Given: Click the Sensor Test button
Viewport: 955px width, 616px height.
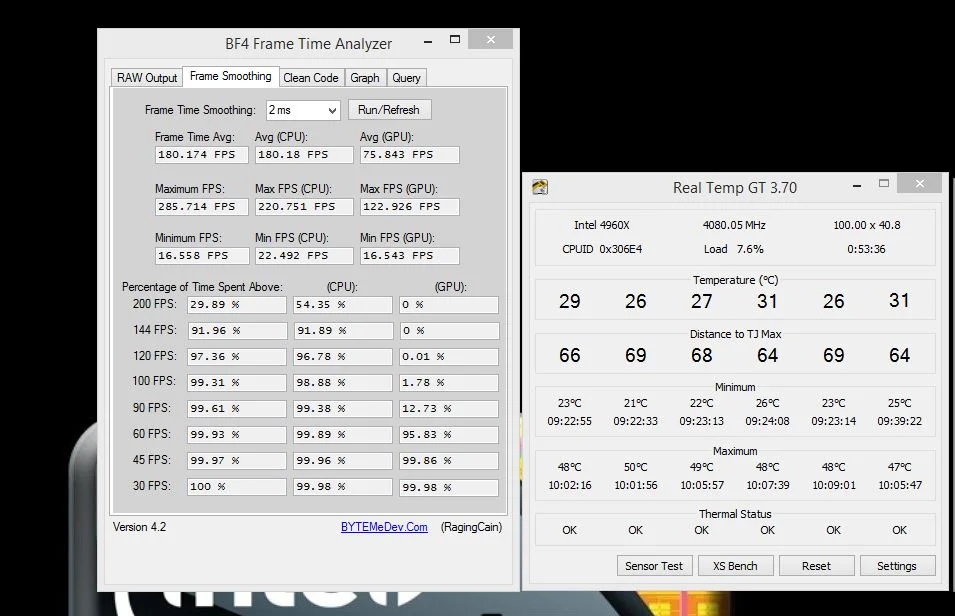Looking at the screenshot, I should coord(654,566).
